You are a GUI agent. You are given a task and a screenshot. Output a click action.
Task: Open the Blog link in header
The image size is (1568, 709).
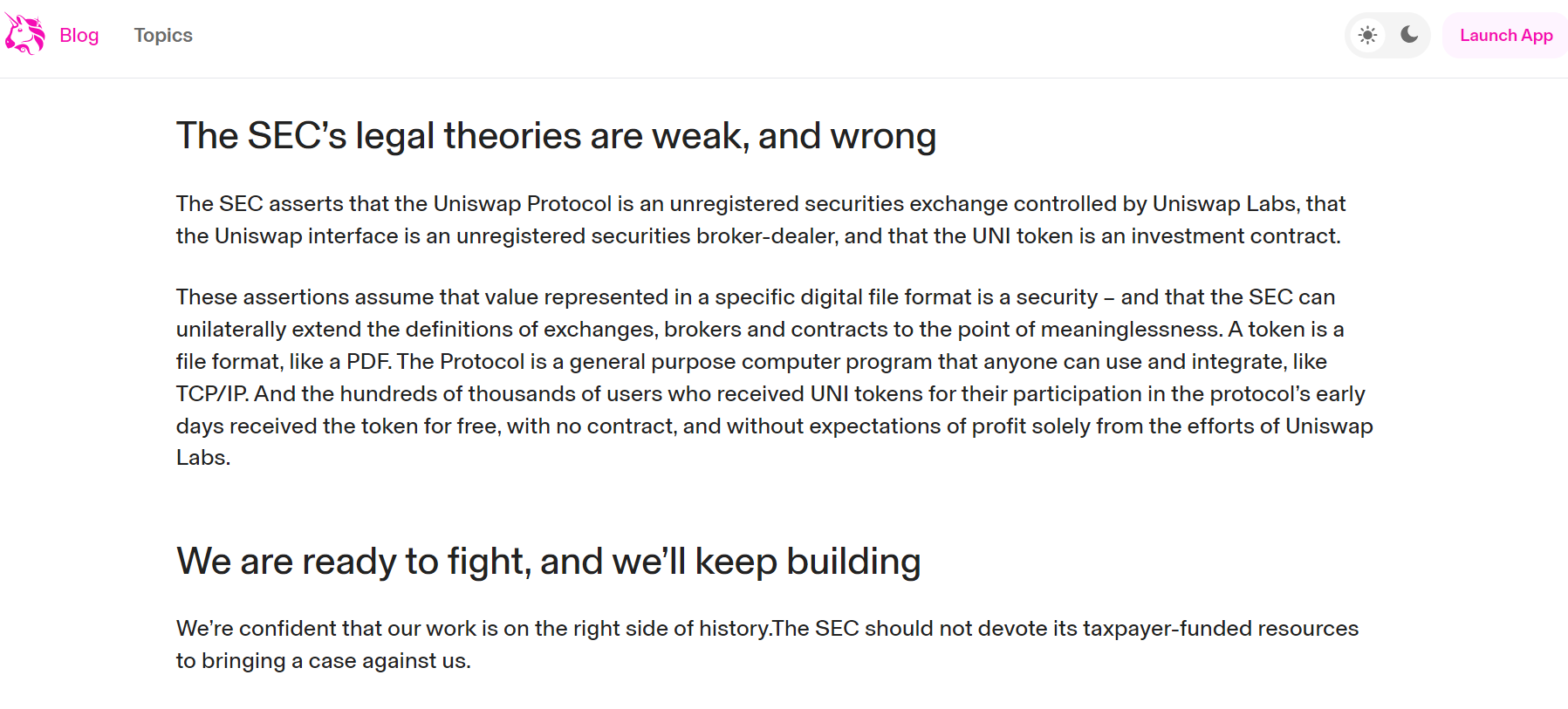(79, 36)
